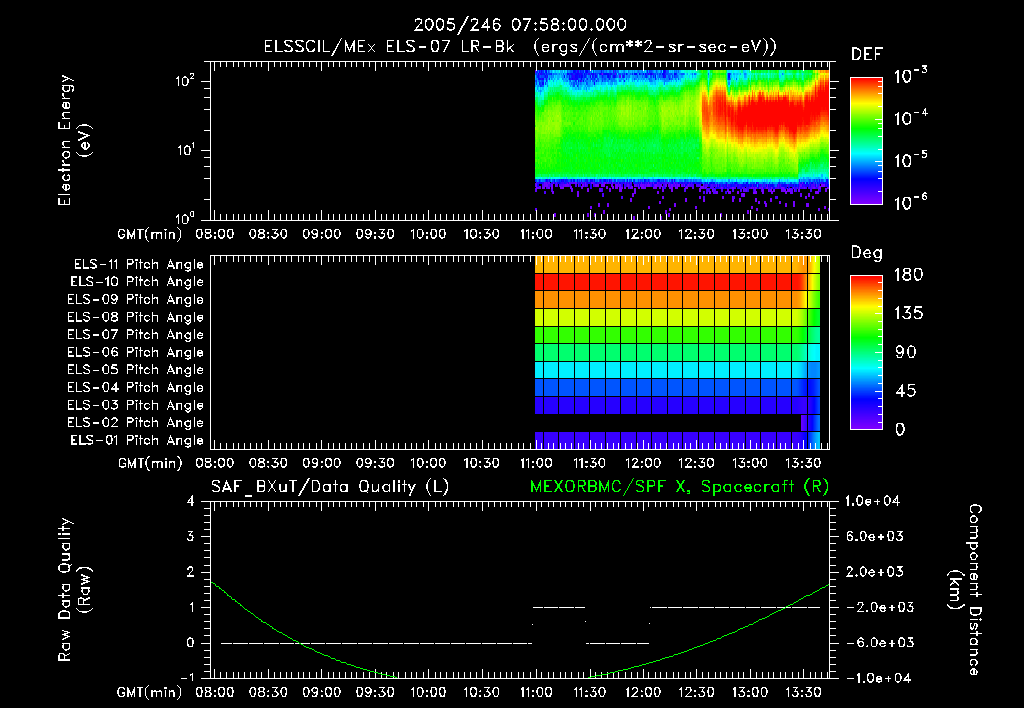Screen dimensions: 1024x708
Task: Click the 180 tick on the Deg colorbar
Action: click(x=908, y=275)
